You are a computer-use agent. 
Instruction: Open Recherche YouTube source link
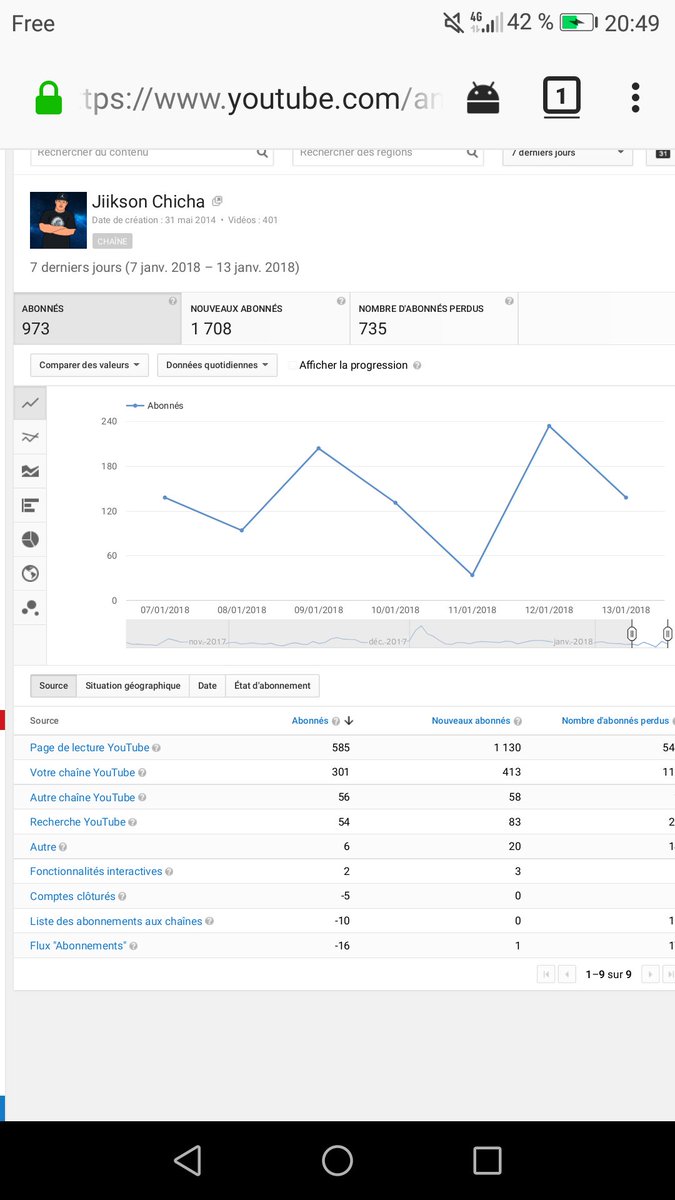[78, 822]
